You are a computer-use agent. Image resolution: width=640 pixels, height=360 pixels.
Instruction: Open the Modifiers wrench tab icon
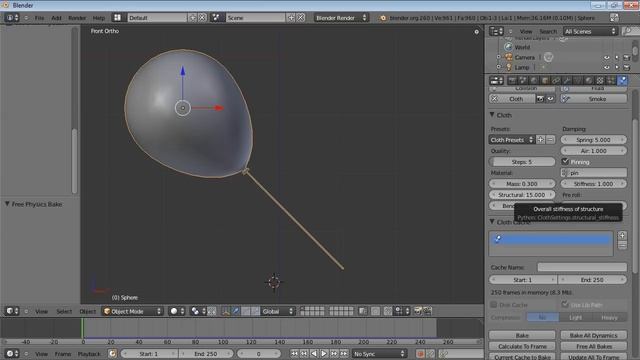point(567,80)
